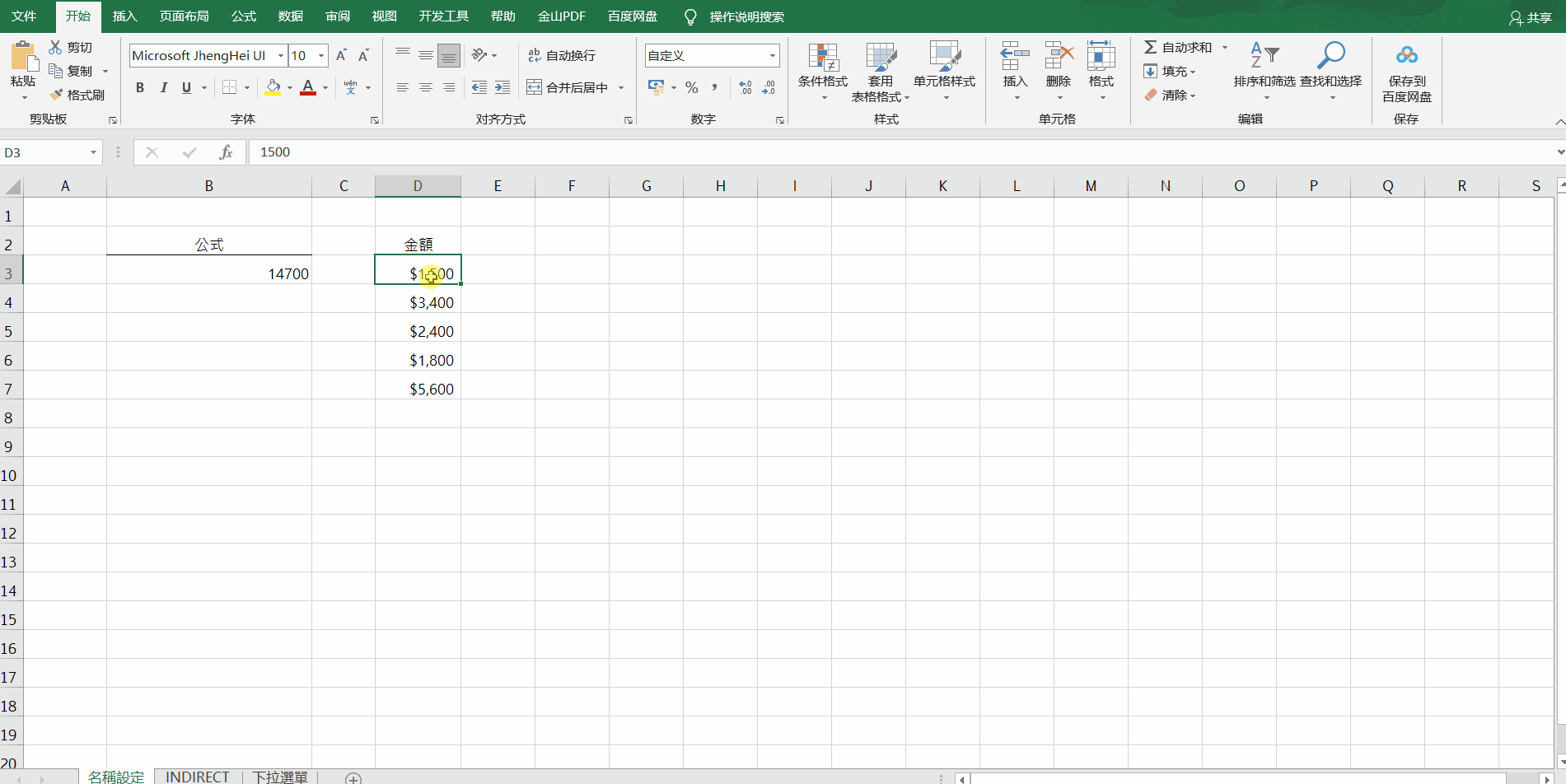Click the Delete cells icon
Viewport: 1566px width, 784px height.
pyautogui.click(x=1059, y=55)
